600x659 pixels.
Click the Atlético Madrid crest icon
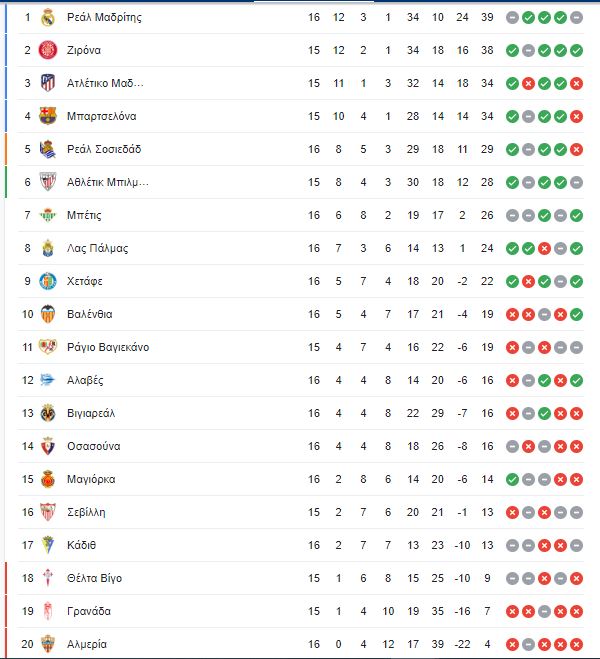48,83
